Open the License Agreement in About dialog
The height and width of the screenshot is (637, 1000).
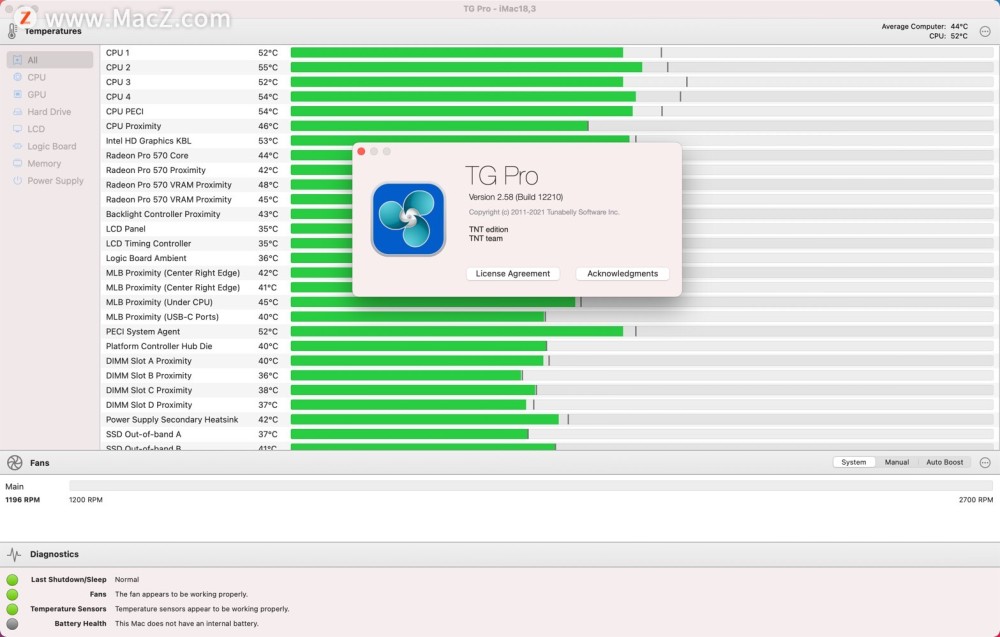(513, 274)
